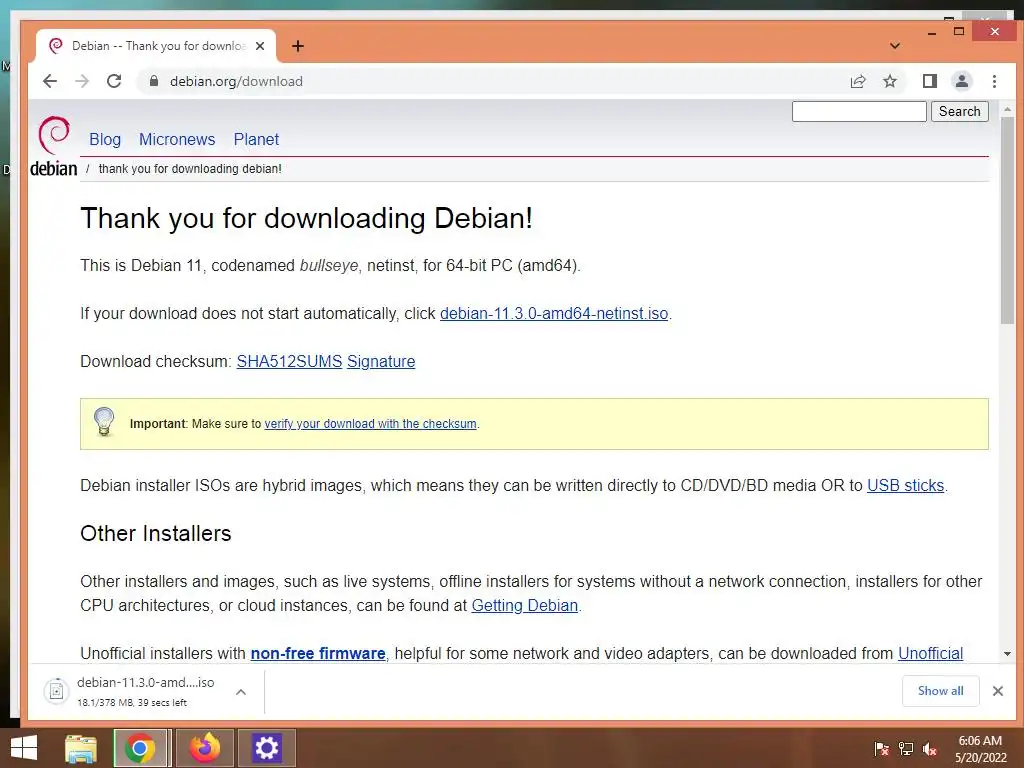The height and width of the screenshot is (768, 1024).
Task: Click 'Thank you for downloading Debian!' heading
Action: (x=306, y=218)
